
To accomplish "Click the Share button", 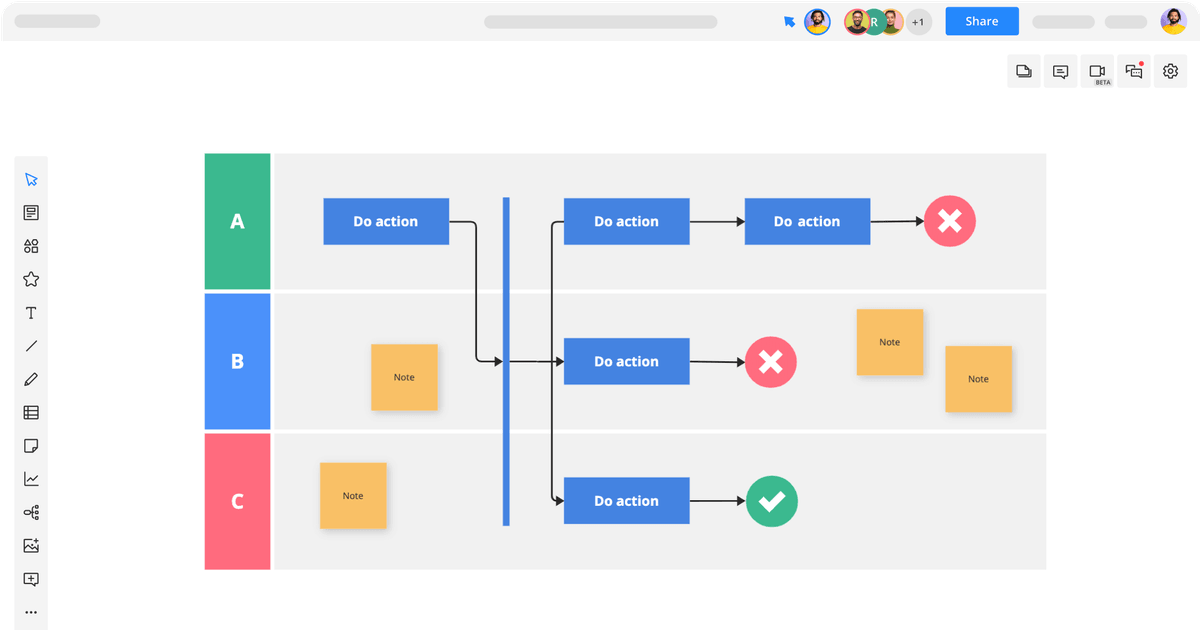I will click(x=981, y=21).
